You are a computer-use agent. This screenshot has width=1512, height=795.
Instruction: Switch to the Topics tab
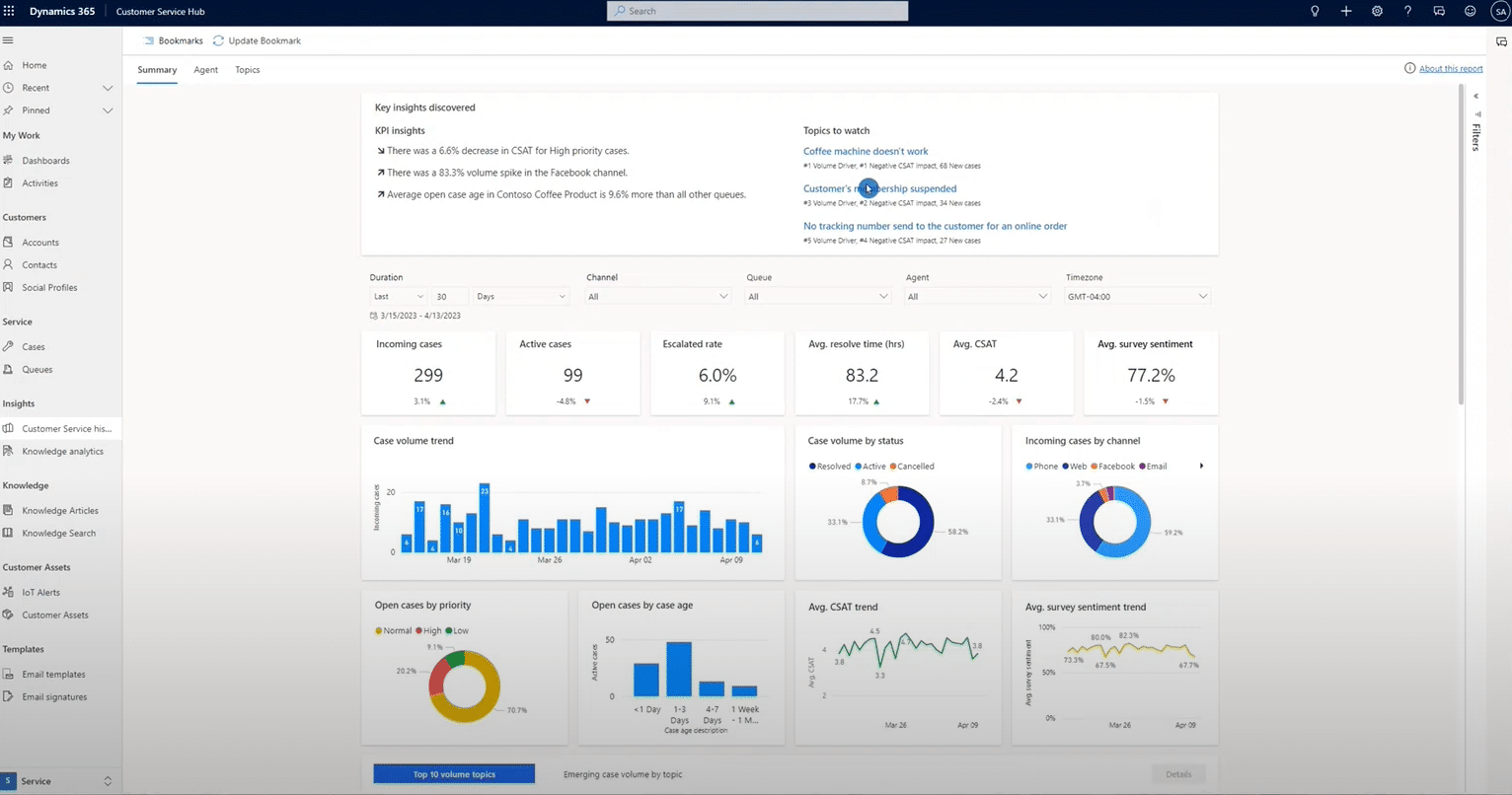pos(247,70)
